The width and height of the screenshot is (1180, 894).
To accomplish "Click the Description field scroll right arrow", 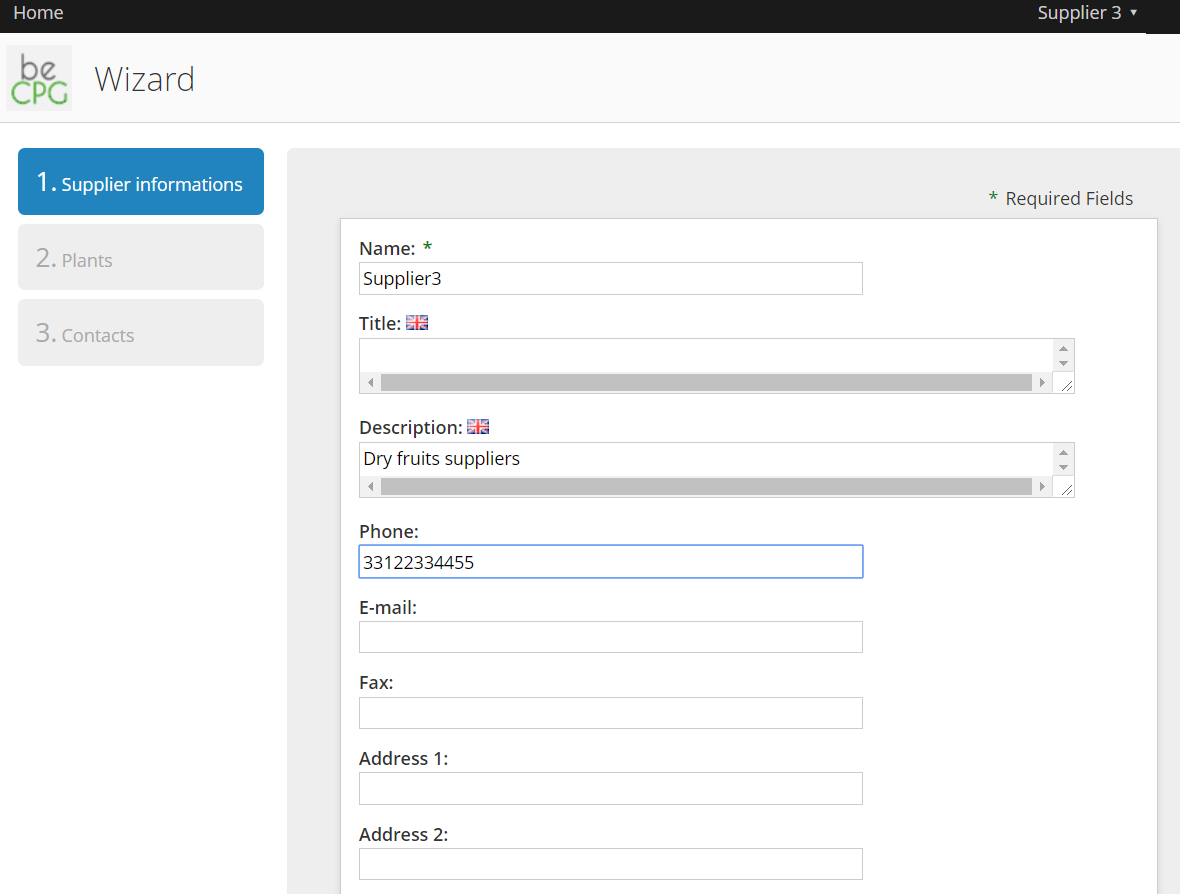I will click(x=1042, y=487).
